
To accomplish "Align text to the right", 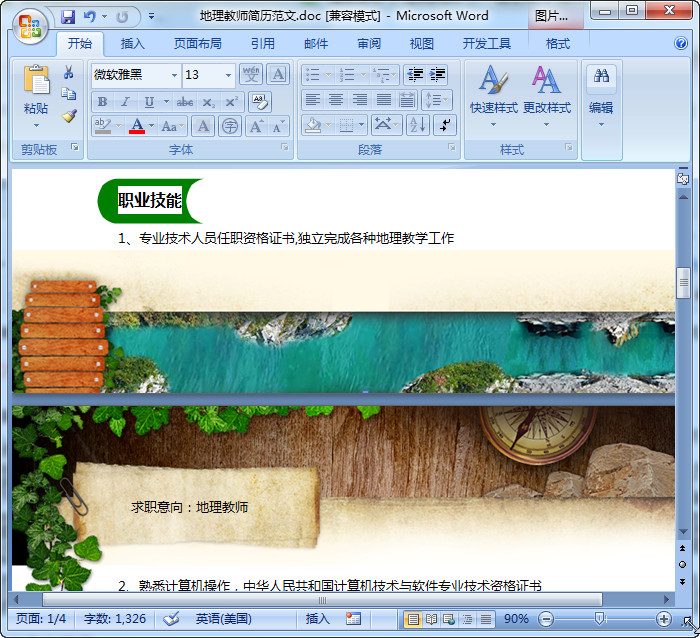I will pos(359,100).
